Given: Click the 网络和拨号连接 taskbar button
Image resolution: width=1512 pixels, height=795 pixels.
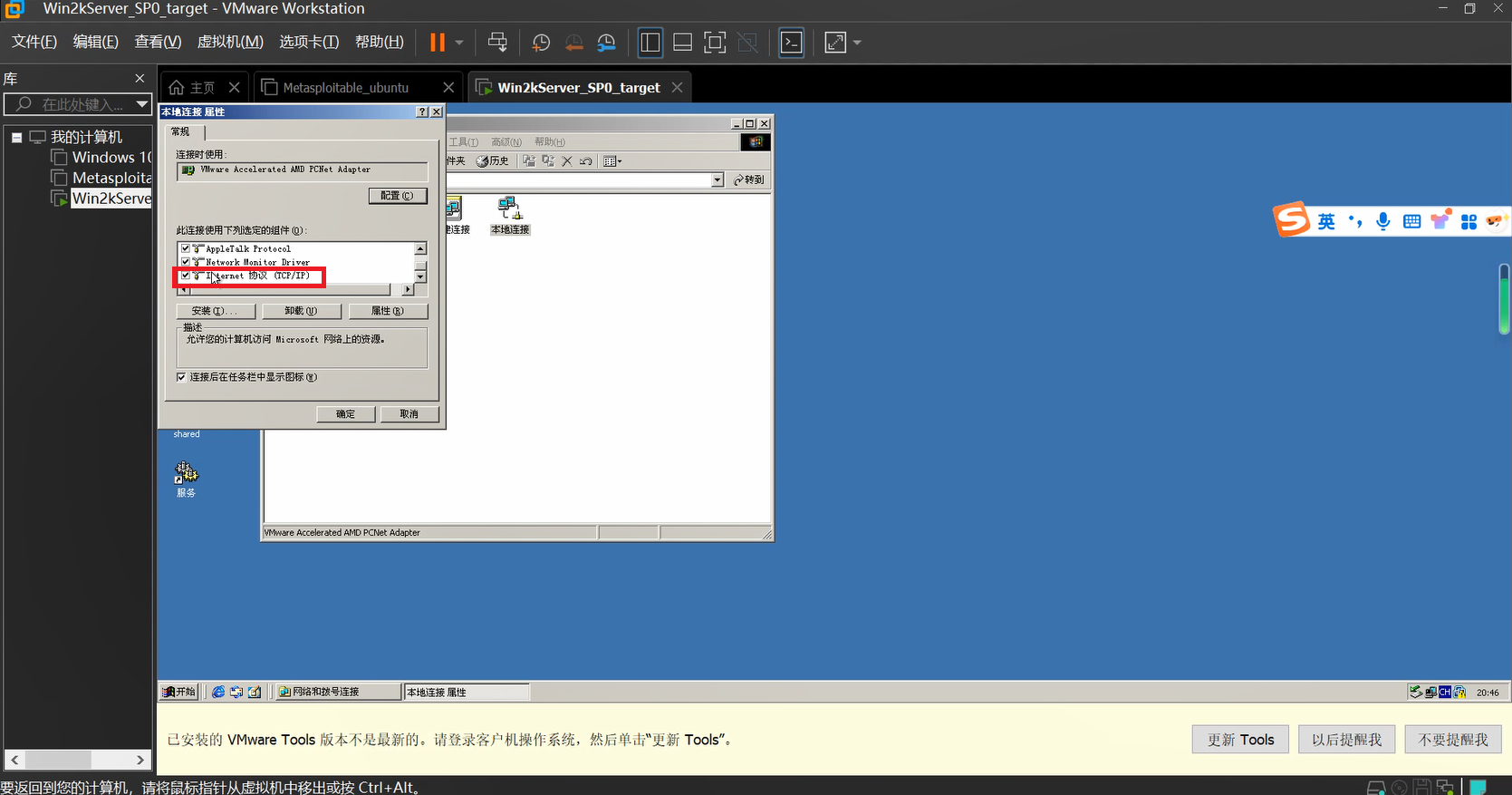Looking at the screenshot, I should tap(338, 692).
